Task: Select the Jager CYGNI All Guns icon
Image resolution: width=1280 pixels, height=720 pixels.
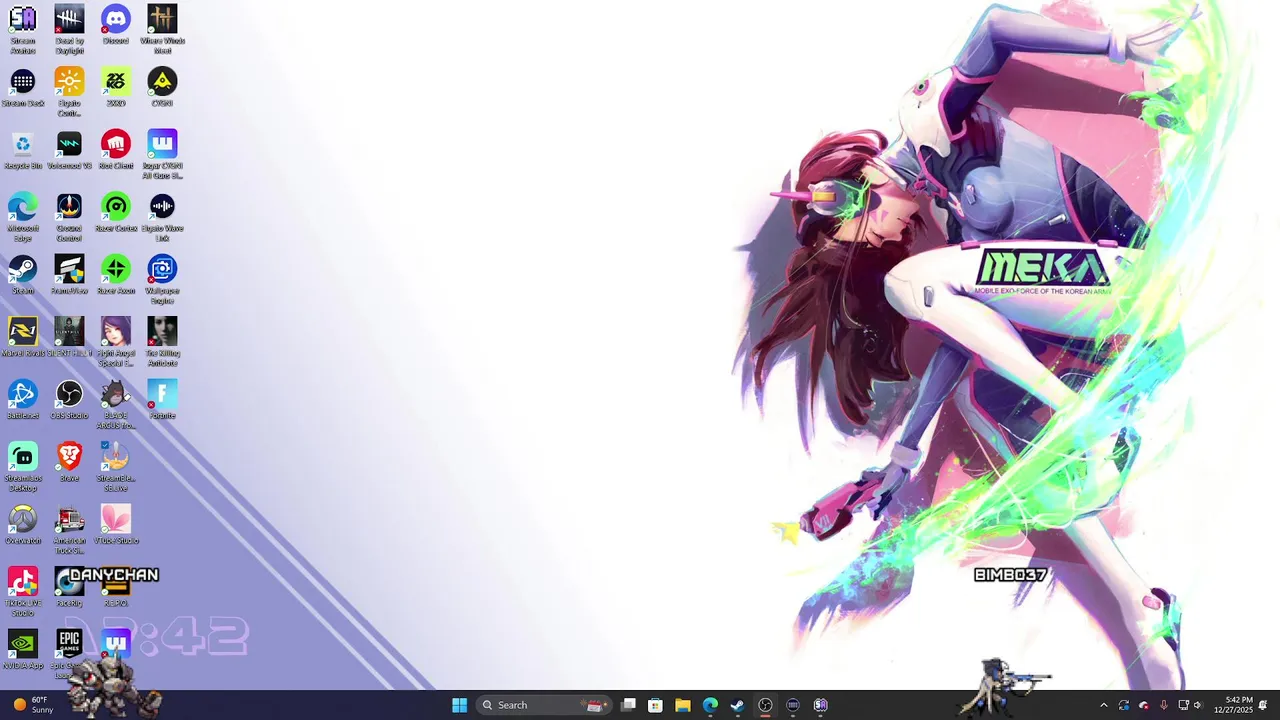Action: (x=162, y=154)
